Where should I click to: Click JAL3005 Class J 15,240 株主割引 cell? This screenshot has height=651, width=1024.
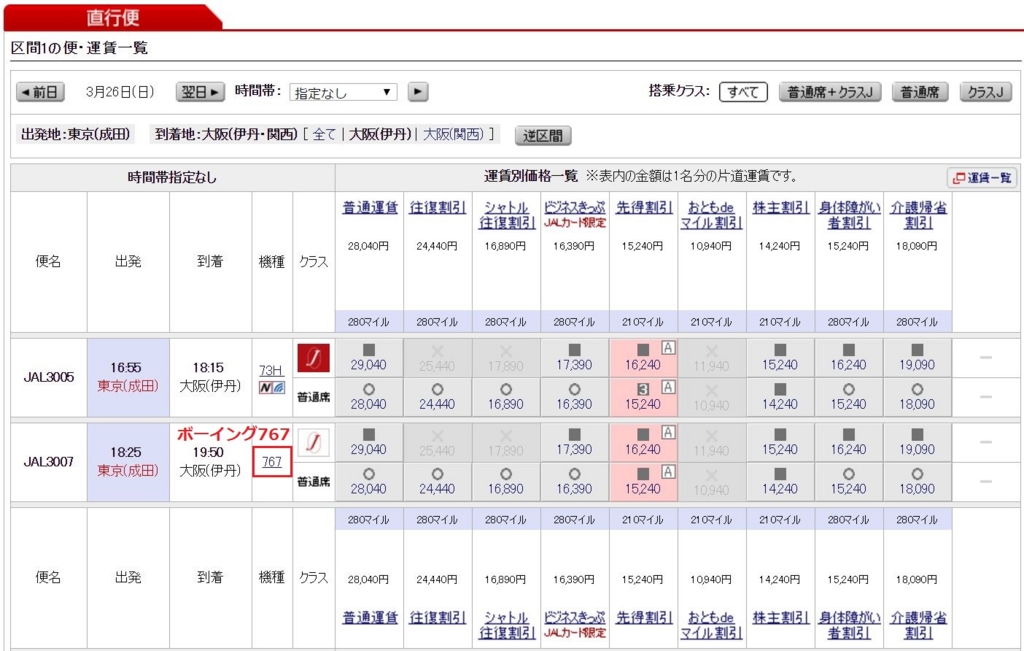780,358
